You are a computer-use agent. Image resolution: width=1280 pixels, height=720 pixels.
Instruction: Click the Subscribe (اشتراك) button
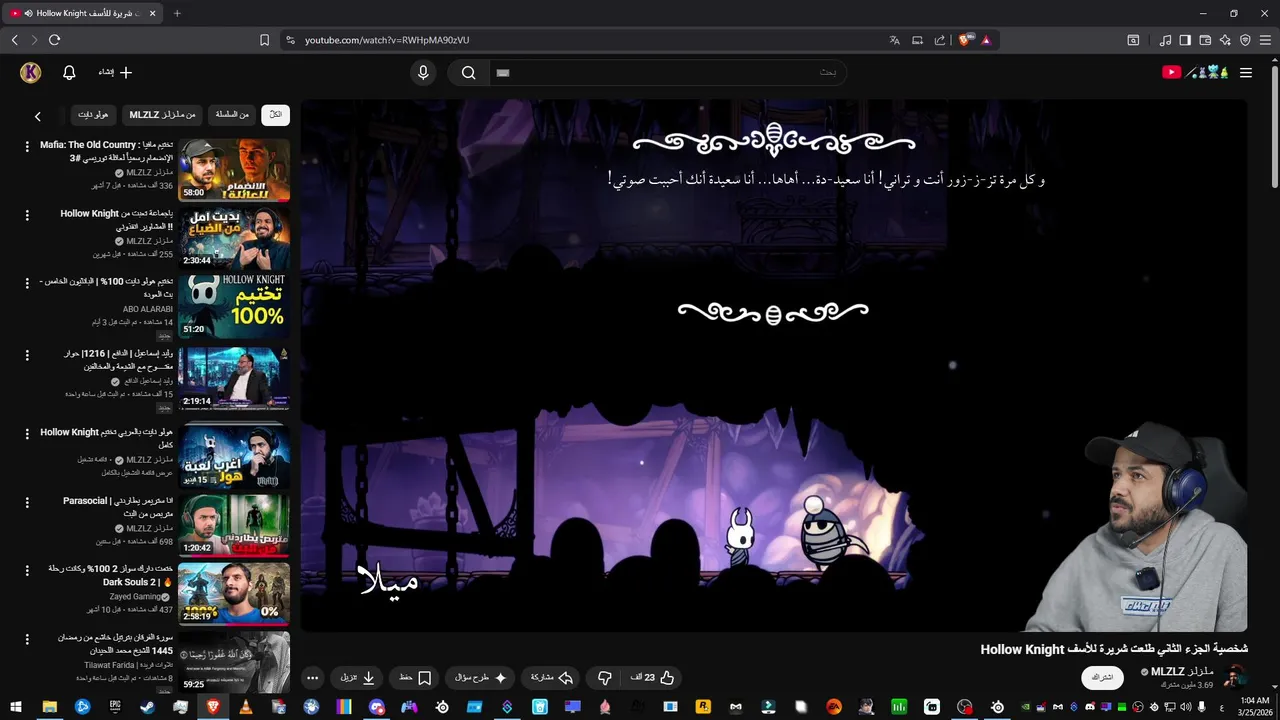click(1102, 677)
